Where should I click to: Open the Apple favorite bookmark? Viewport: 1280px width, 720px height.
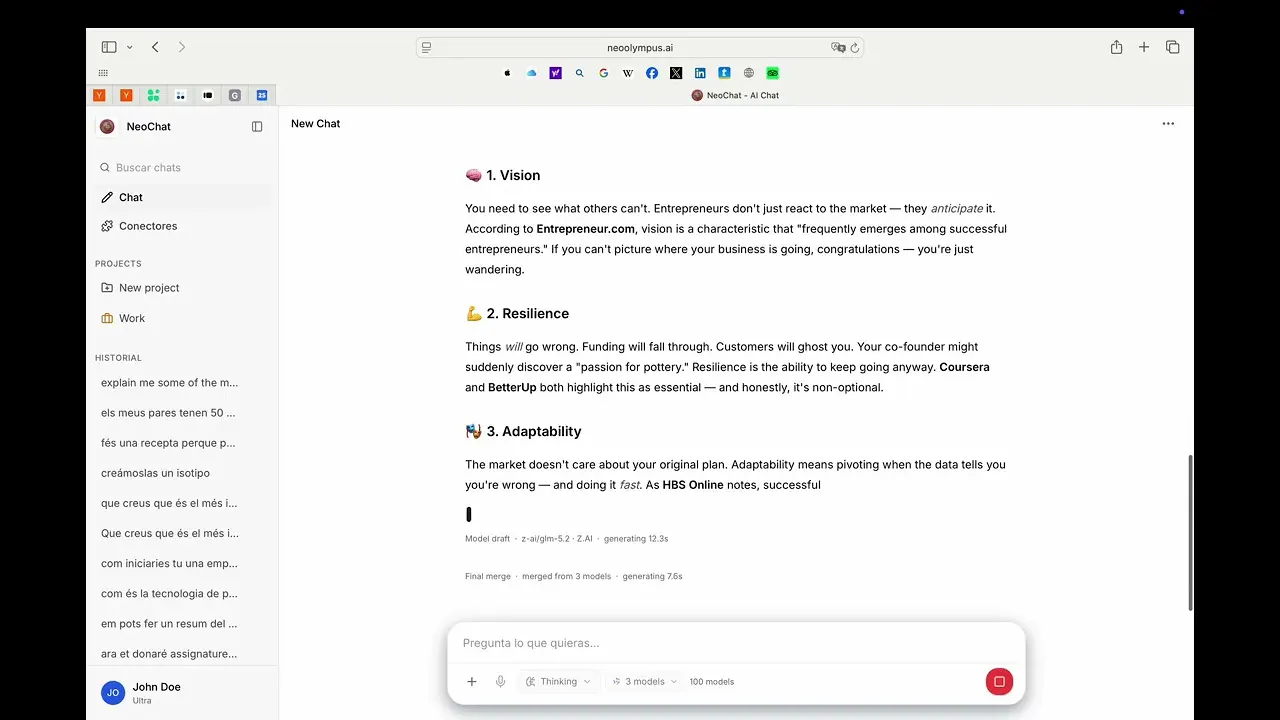point(508,73)
